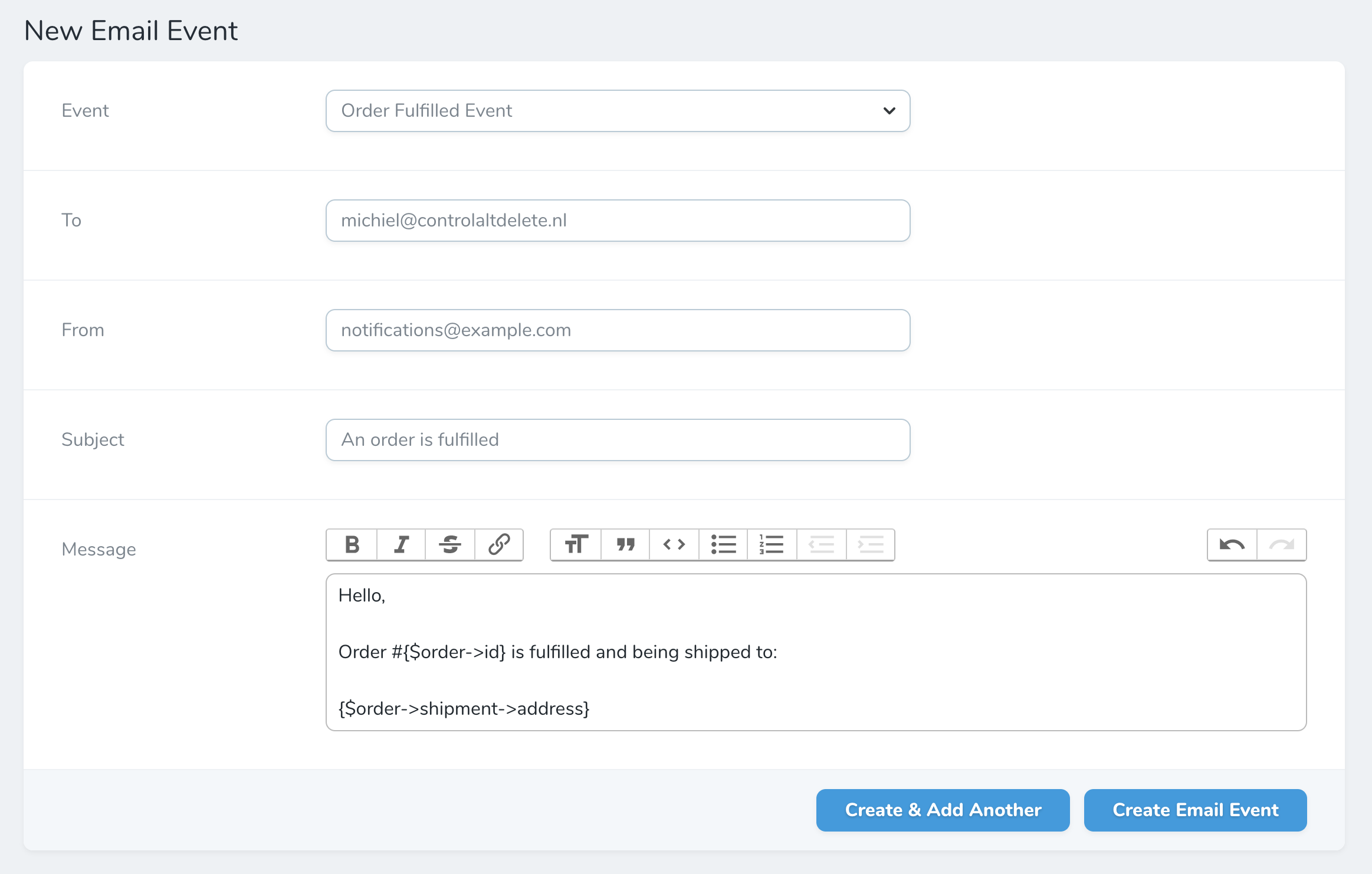Viewport: 1372px width, 874px height.
Task: Insert a hyperlink using the link icon
Action: click(499, 544)
